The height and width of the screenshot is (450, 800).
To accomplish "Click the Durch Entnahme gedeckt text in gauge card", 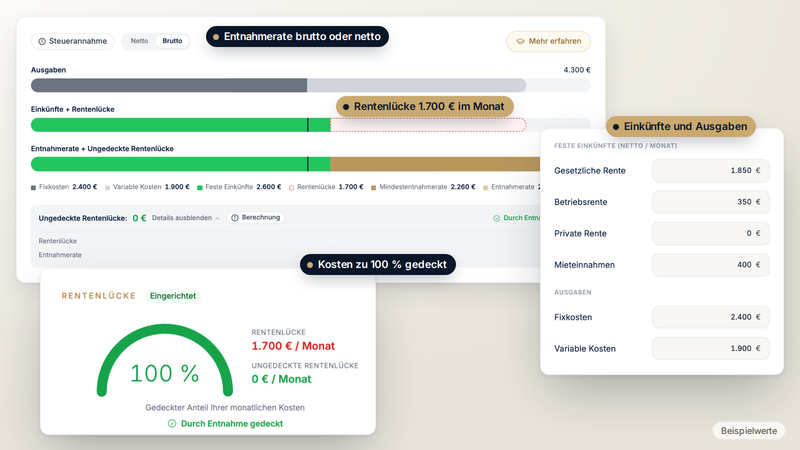I will point(232,423).
